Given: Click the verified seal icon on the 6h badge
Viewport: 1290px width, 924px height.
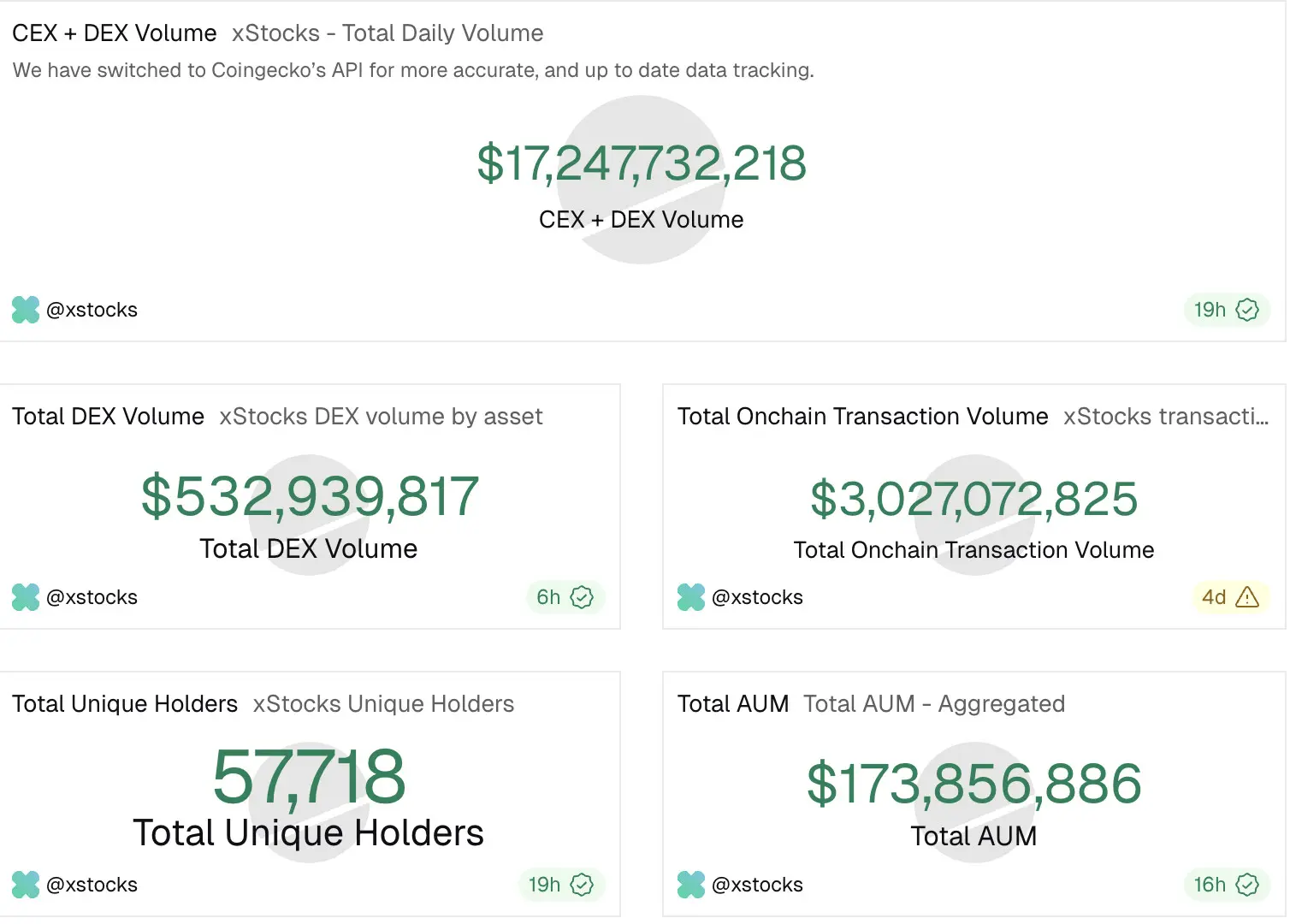Looking at the screenshot, I should click(x=583, y=597).
